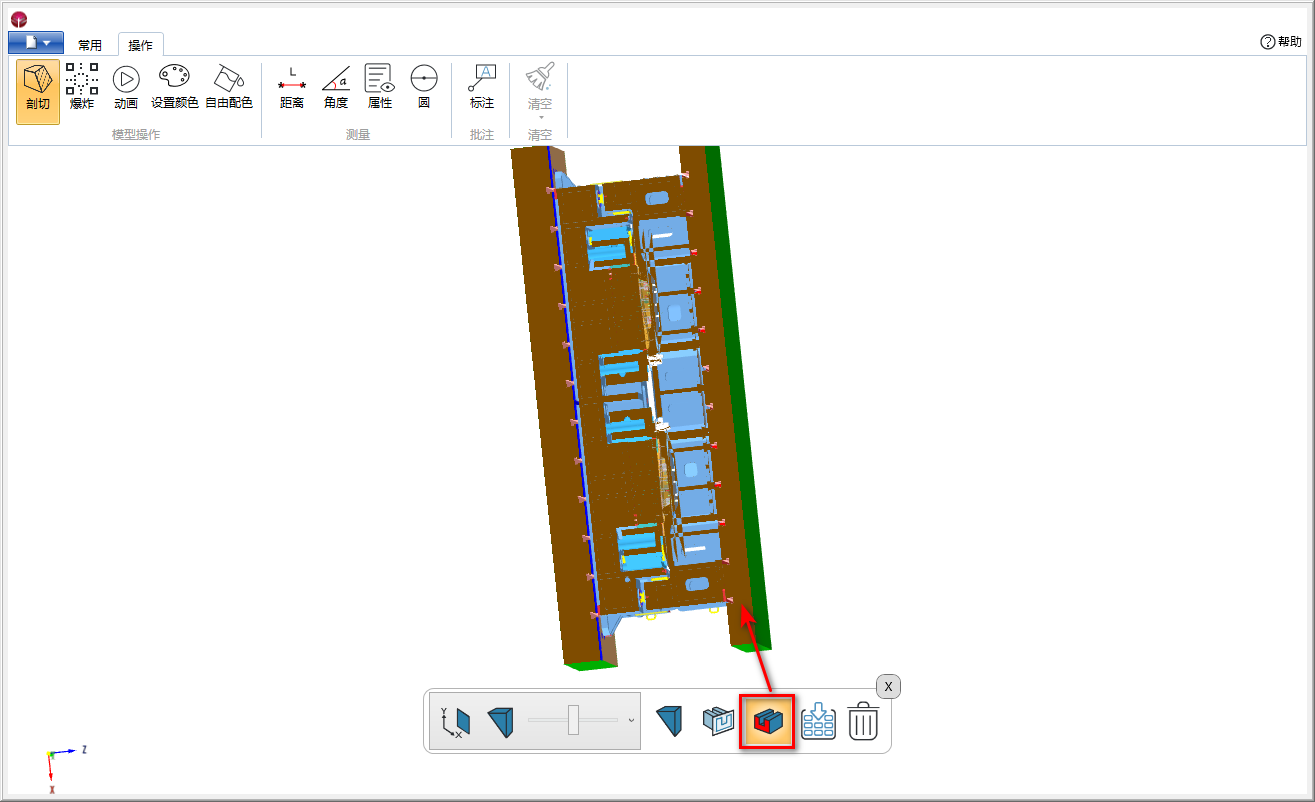
Task: Adjust the section position slider handle
Action: tap(573, 719)
